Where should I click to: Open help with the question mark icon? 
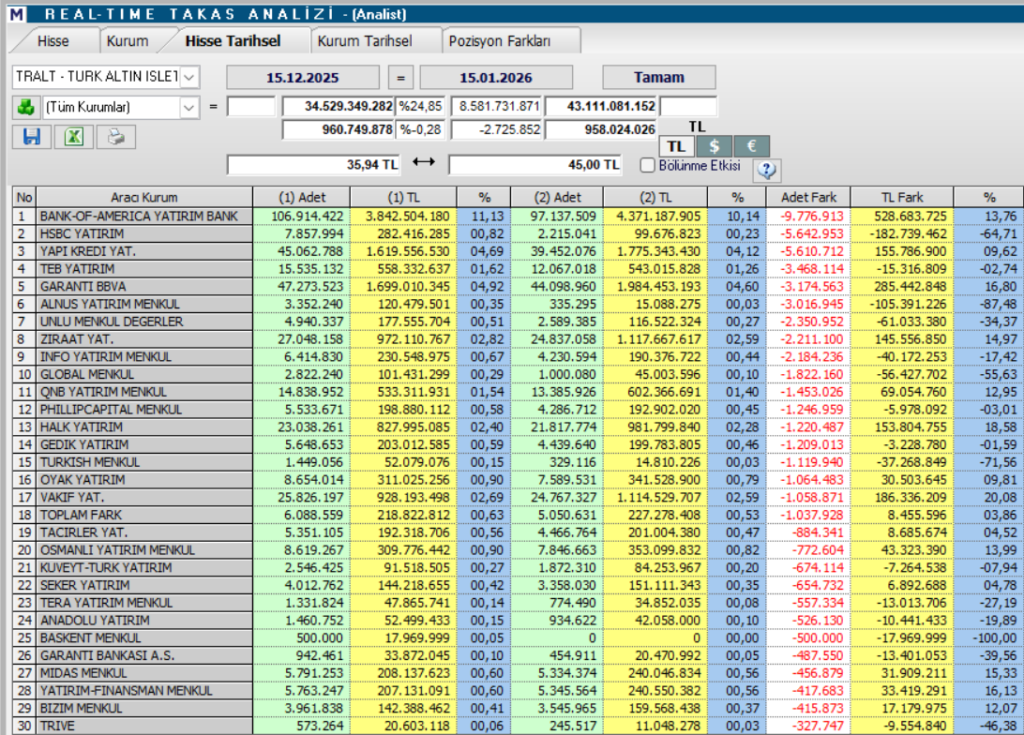pyautogui.click(x=767, y=171)
